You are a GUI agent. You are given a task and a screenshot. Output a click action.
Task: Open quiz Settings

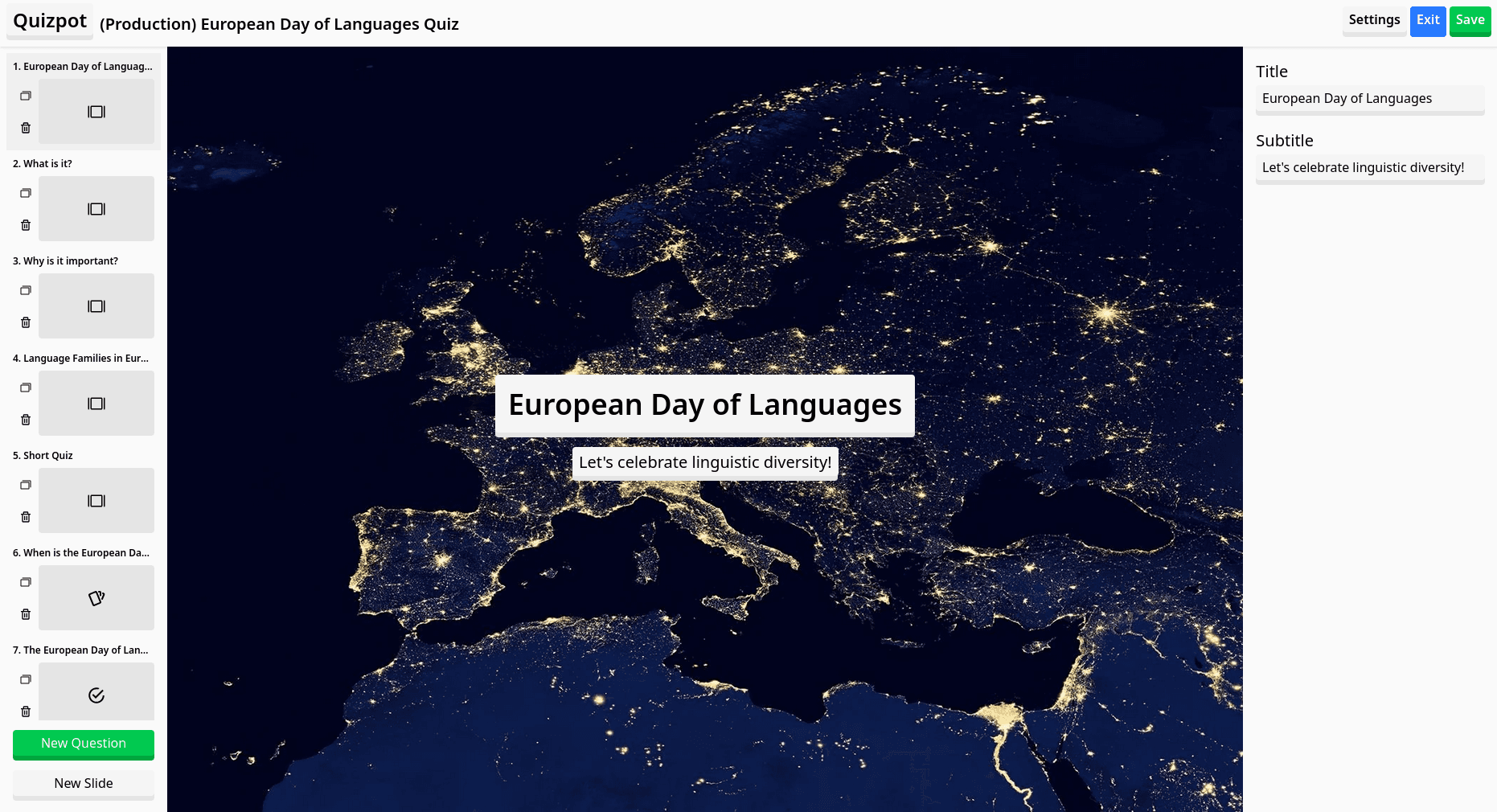pos(1374,20)
